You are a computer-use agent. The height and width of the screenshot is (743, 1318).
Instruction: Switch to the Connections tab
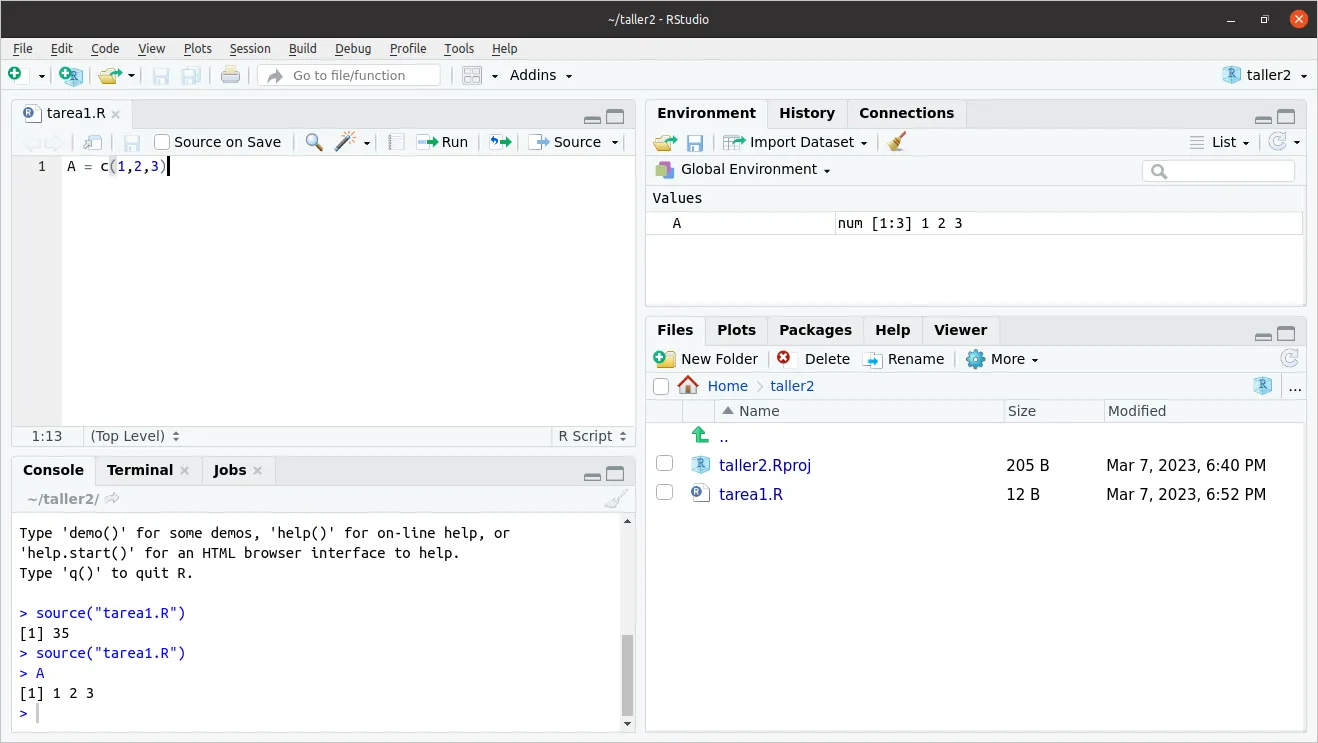[907, 113]
